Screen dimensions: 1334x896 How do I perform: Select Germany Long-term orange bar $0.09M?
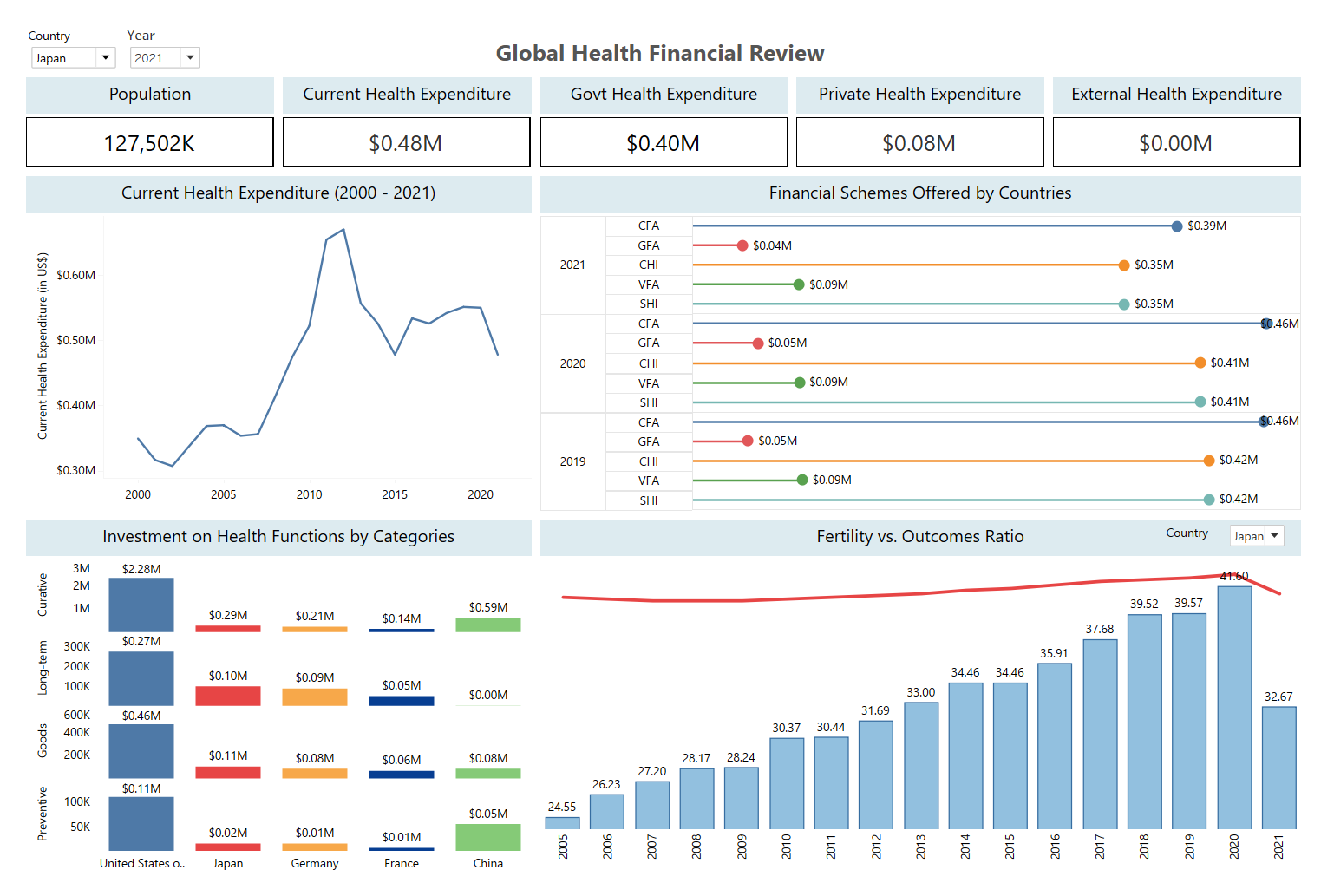pos(315,697)
